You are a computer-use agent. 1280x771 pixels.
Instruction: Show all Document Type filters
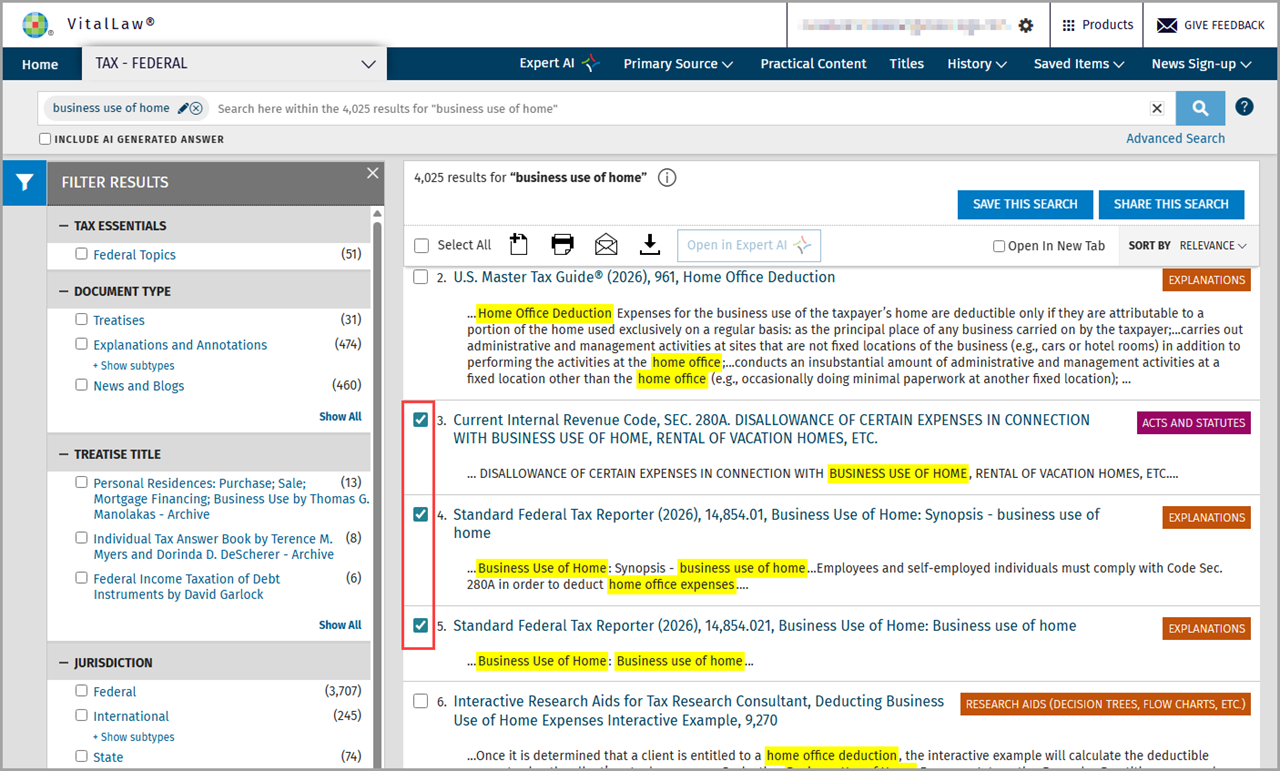click(x=340, y=416)
